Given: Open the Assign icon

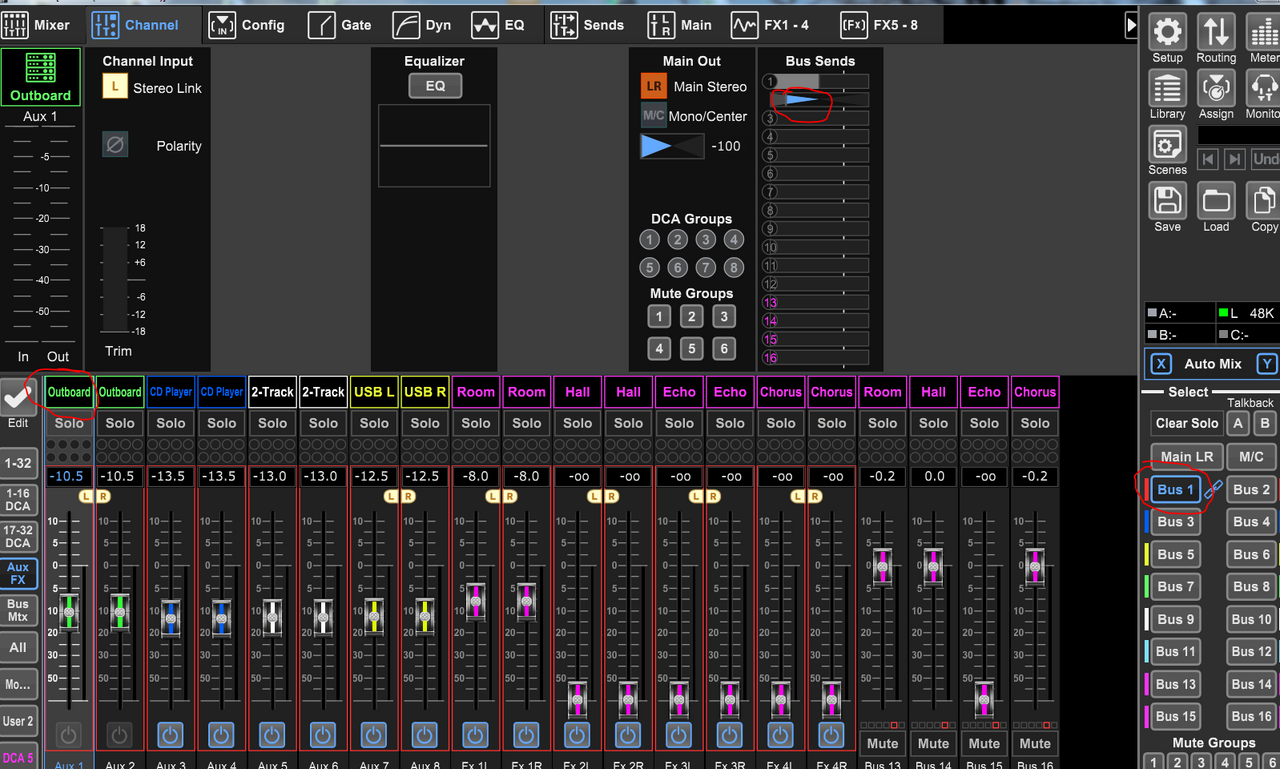Looking at the screenshot, I should [x=1216, y=88].
